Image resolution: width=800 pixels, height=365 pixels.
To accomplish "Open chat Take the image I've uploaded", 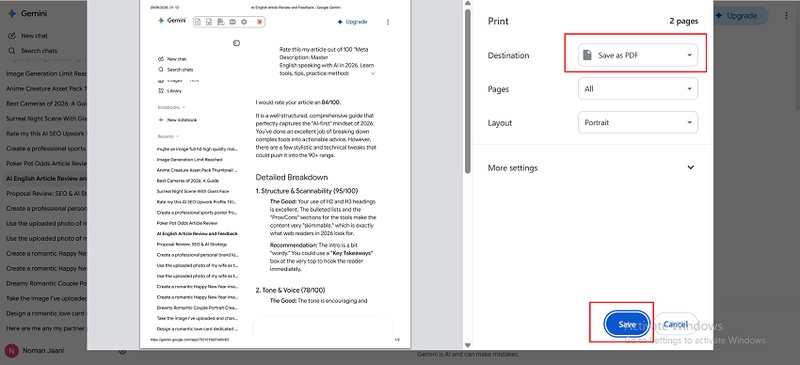I will point(47,298).
